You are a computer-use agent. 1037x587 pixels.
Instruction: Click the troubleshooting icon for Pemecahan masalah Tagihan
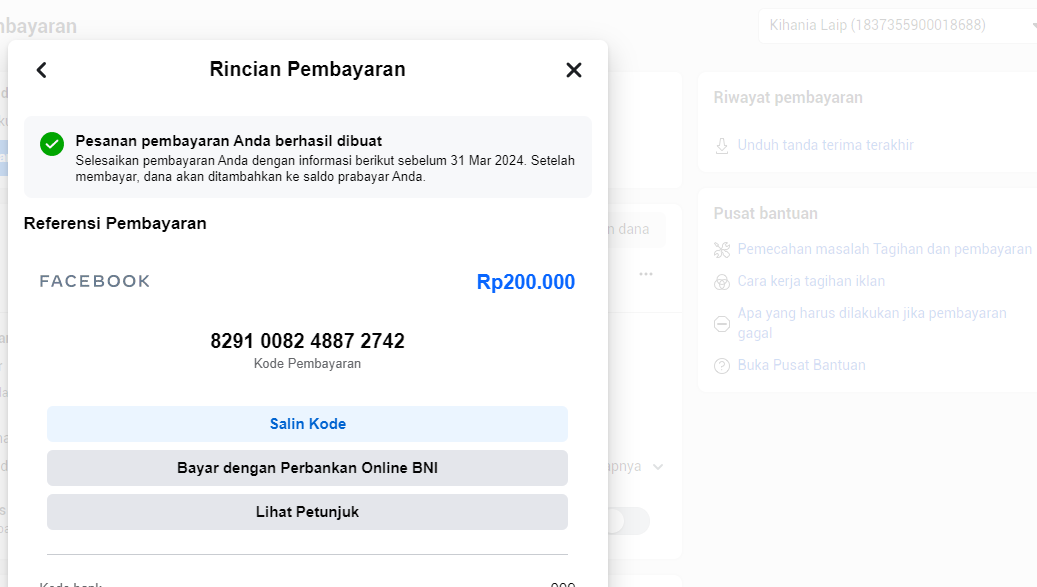click(722, 250)
